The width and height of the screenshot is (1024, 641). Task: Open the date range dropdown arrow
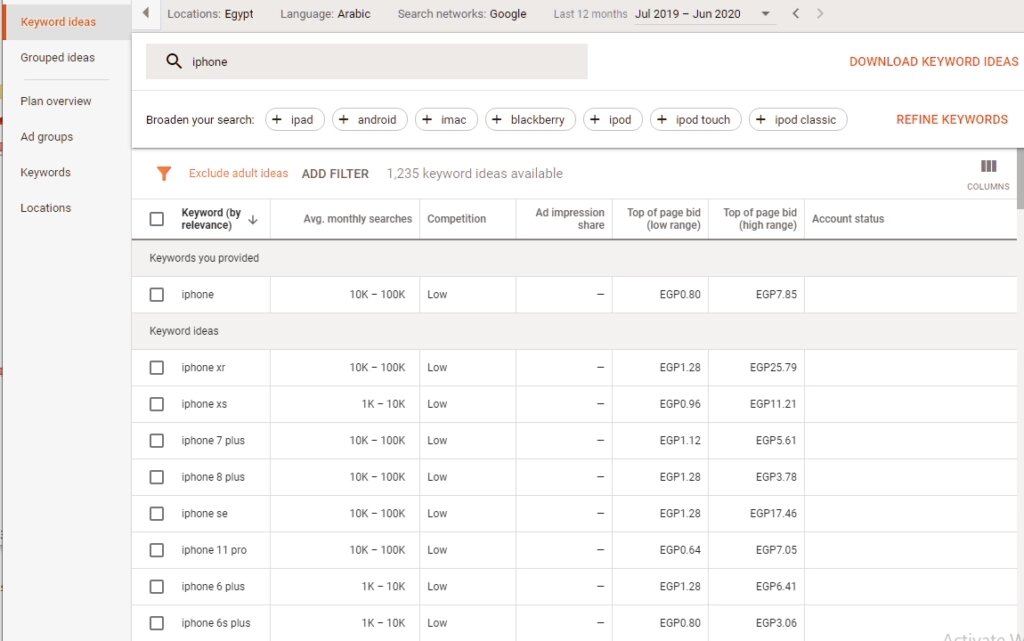[x=765, y=14]
